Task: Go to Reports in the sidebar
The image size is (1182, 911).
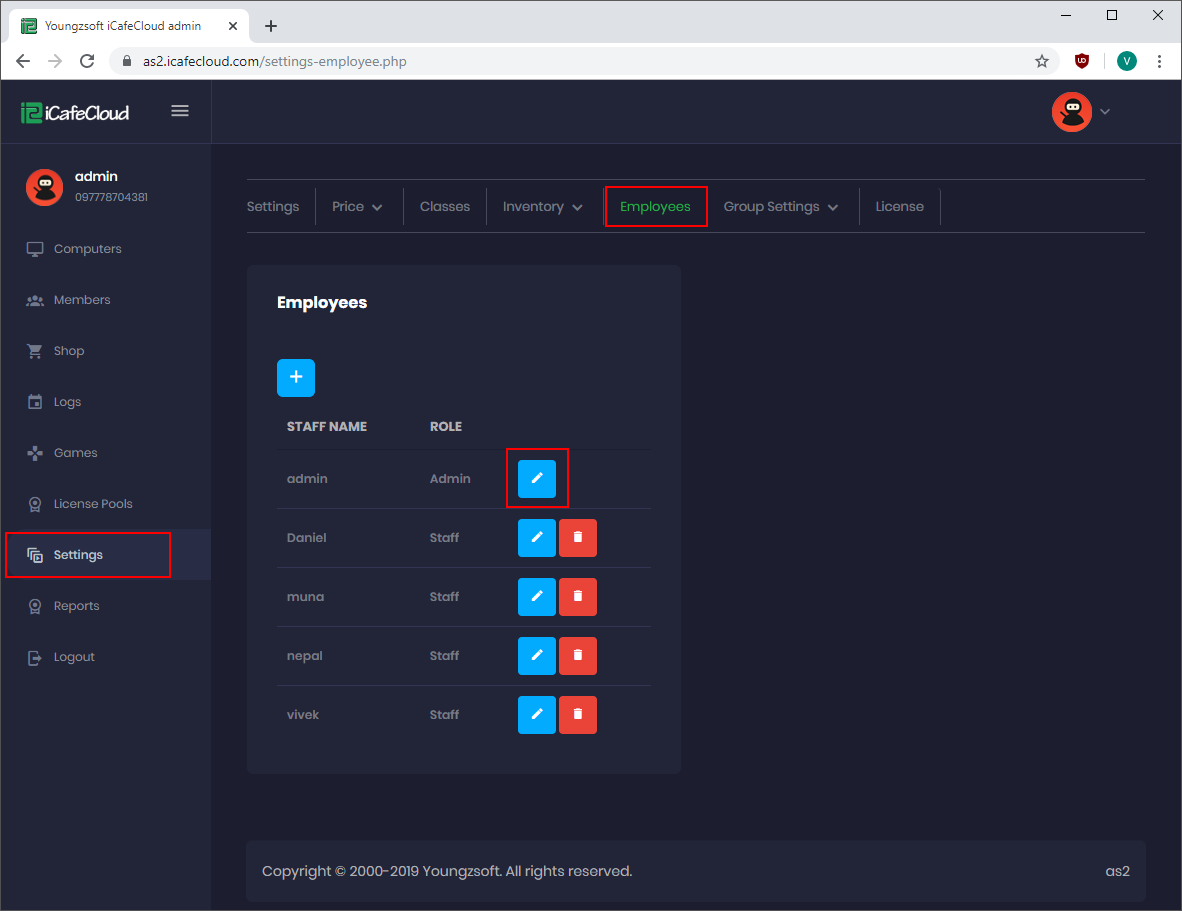Action: pyautogui.click(x=76, y=606)
